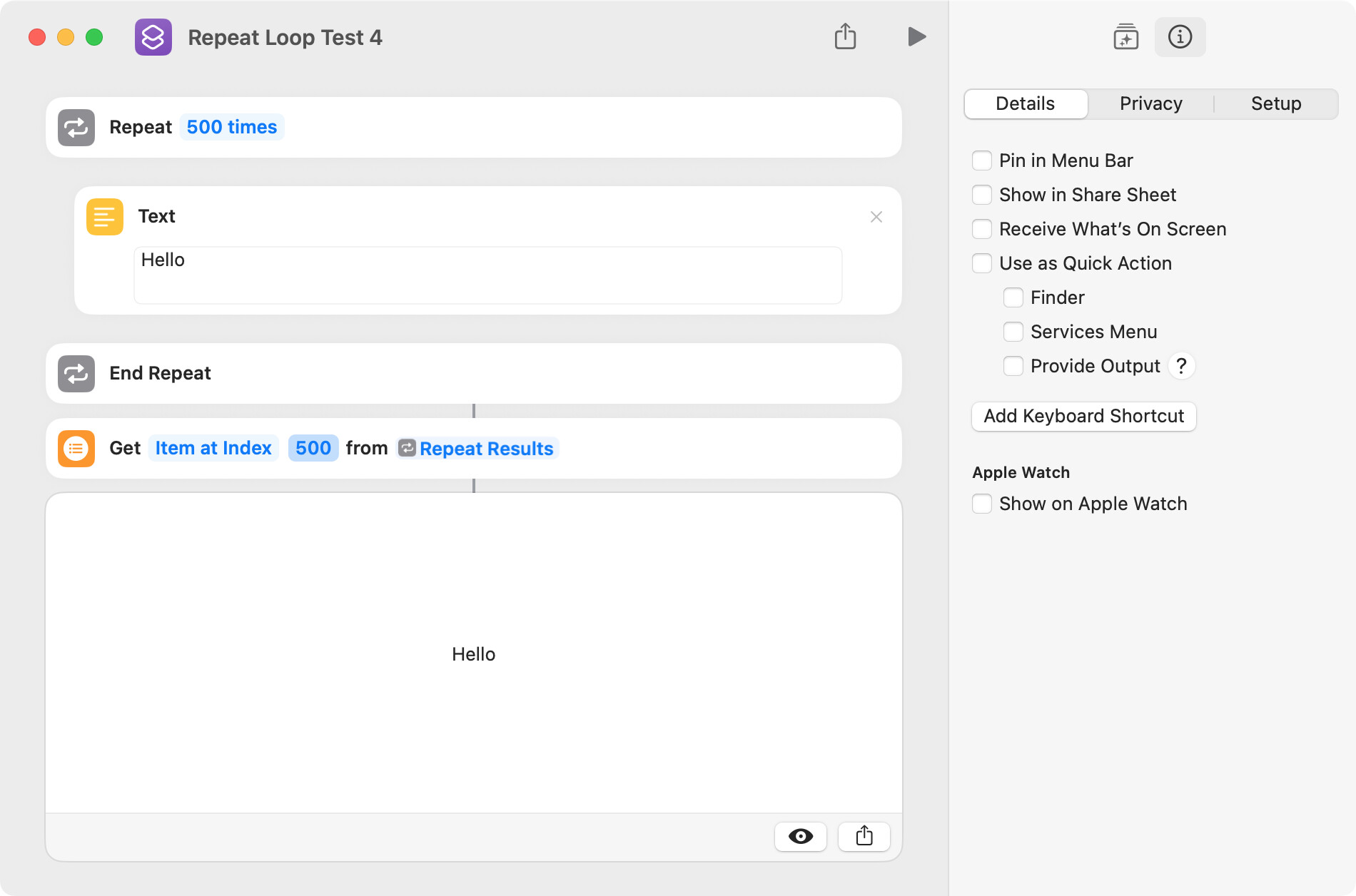Remove the Text action with X
The image size is (1356, 896).
tap(876, 217)
